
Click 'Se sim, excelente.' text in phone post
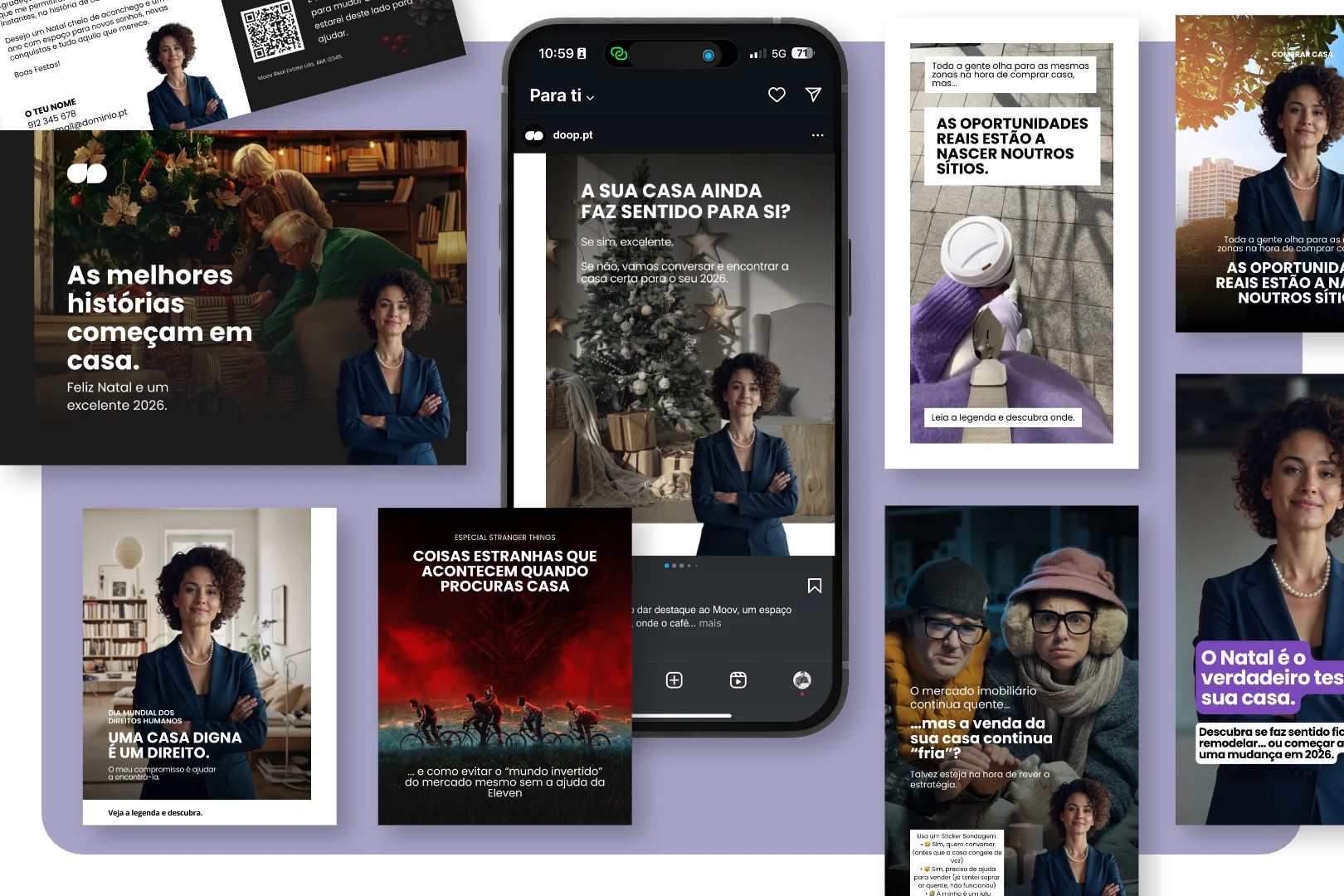(626, 241)
